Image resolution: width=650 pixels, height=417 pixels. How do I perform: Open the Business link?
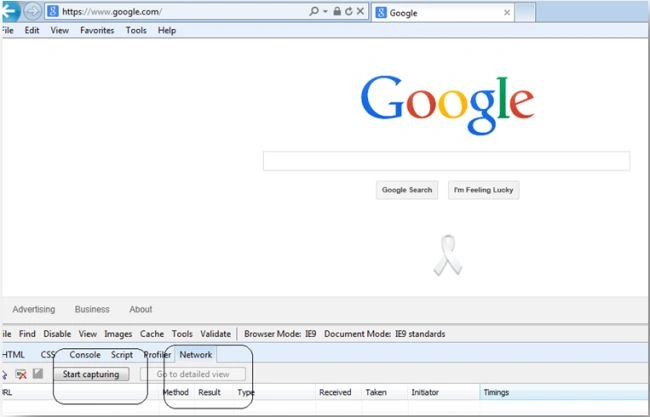coord(92,309)
